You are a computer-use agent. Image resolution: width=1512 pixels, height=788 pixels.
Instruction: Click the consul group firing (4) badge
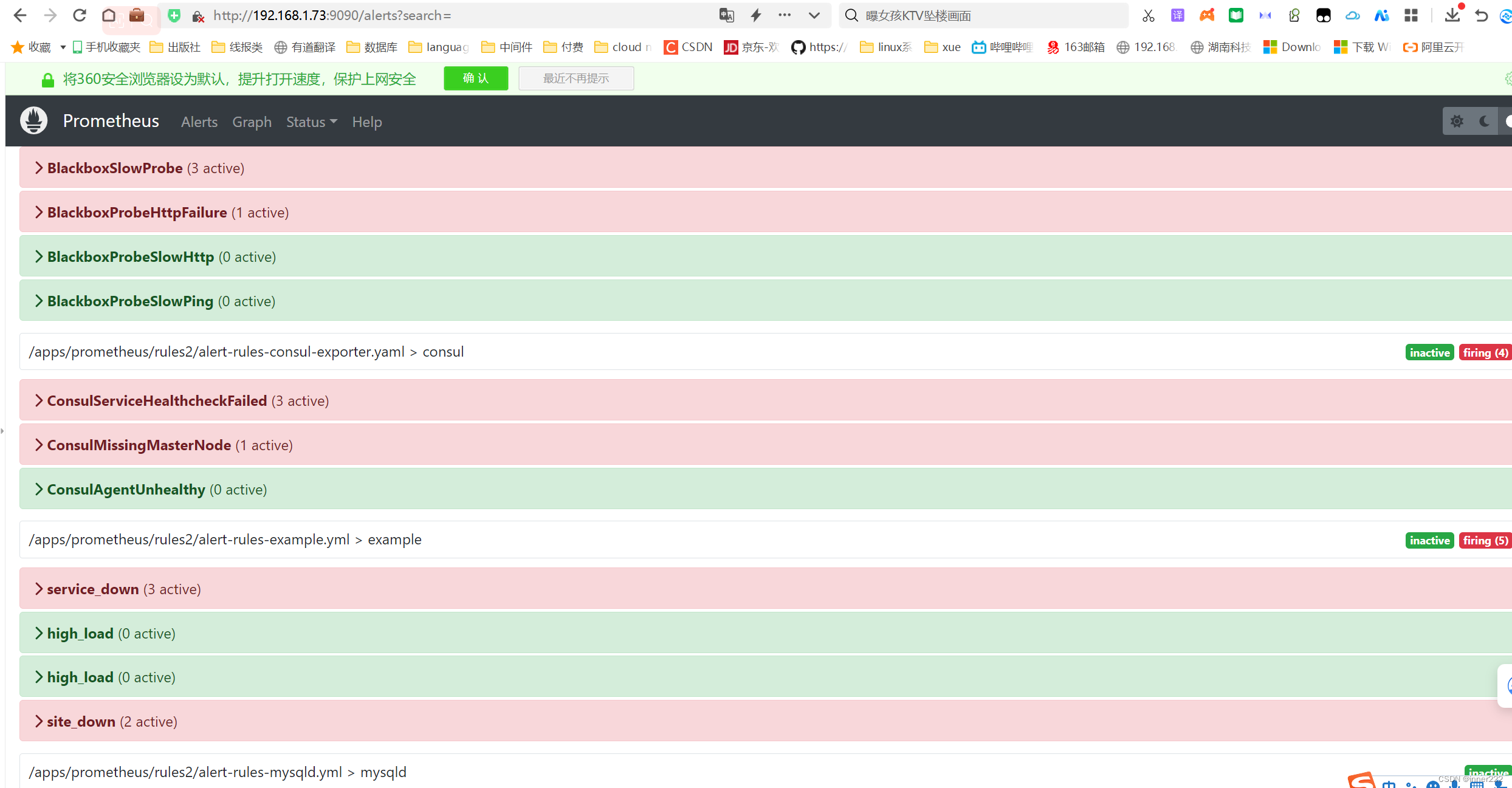click(x=1485, y=352)
